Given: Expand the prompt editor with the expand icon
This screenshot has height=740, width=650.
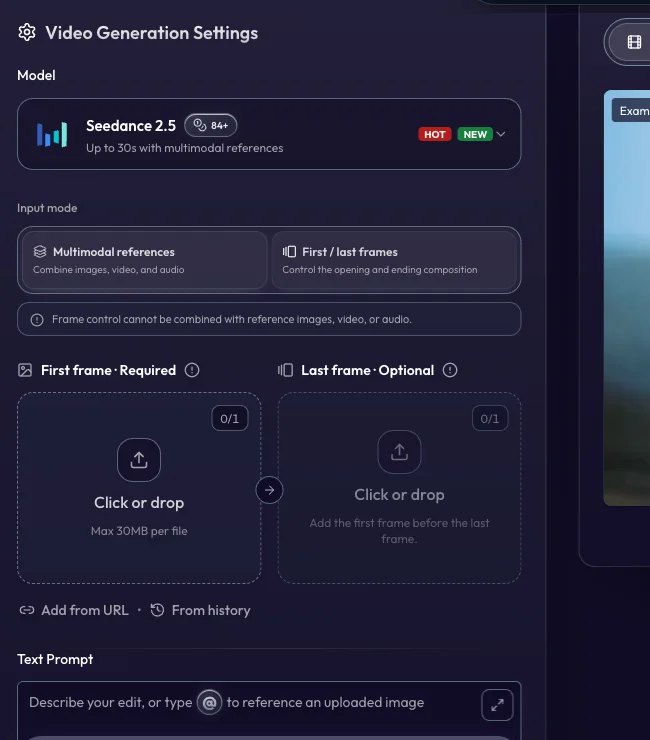Looking at the screenshot, I should [x=497, y=705].
